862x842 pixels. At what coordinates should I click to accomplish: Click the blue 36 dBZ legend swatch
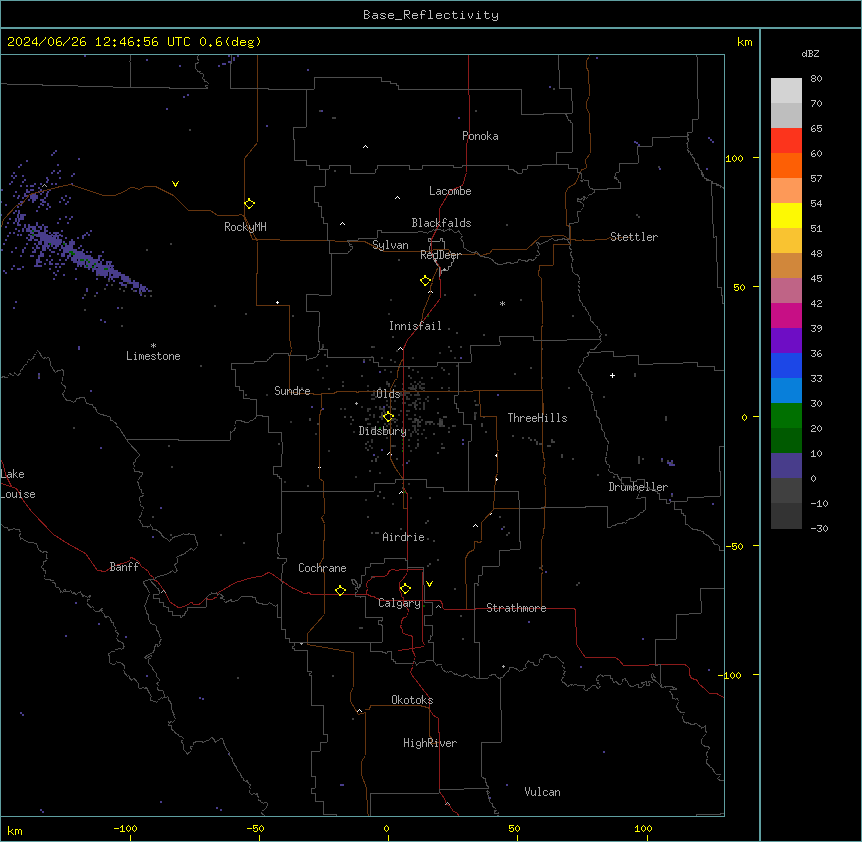pos(786,365)
